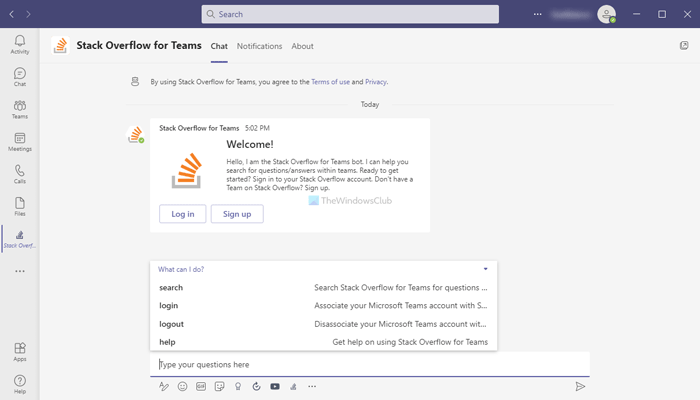Screen dimensions: 700x400
Task: Select Stack Overflow app in sidebar
Action: pyautogui.click(x=20, y=239)
